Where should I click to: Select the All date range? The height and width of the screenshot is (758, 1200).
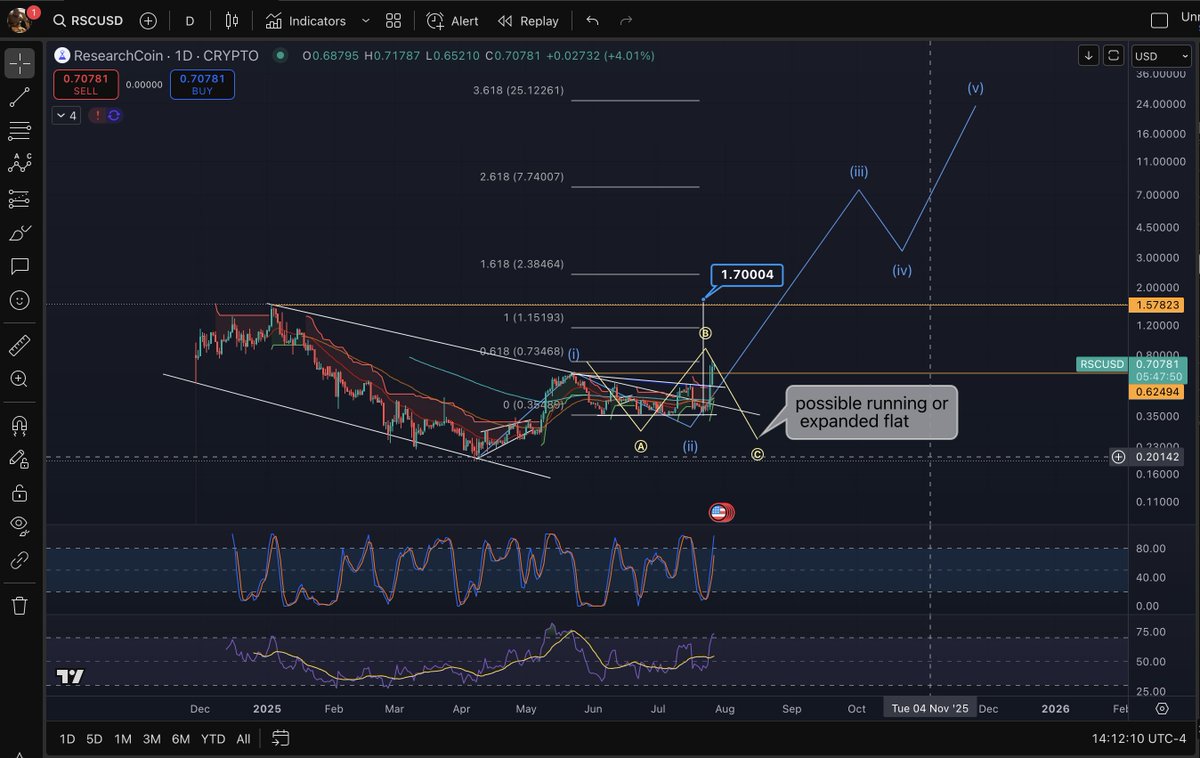tap(243, 739)
